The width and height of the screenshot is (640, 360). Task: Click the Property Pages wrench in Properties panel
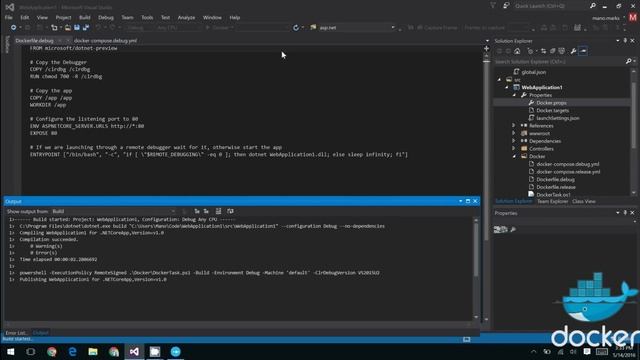[513, 230]
